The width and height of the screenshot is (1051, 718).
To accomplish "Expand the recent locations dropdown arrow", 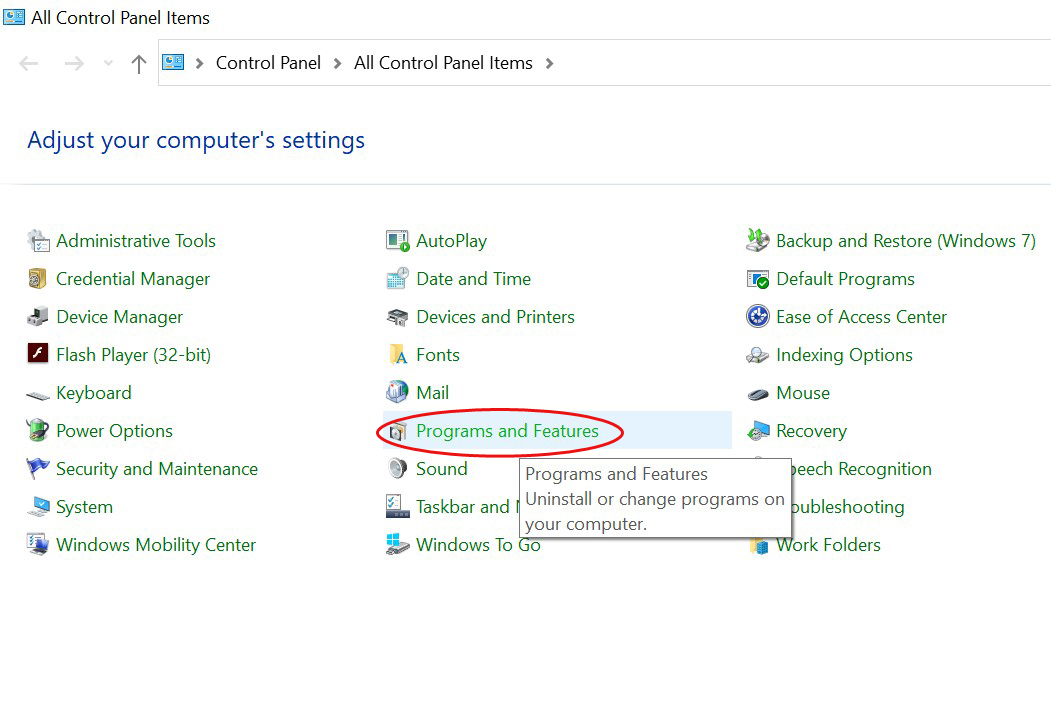I will click(x=108, y=64).
